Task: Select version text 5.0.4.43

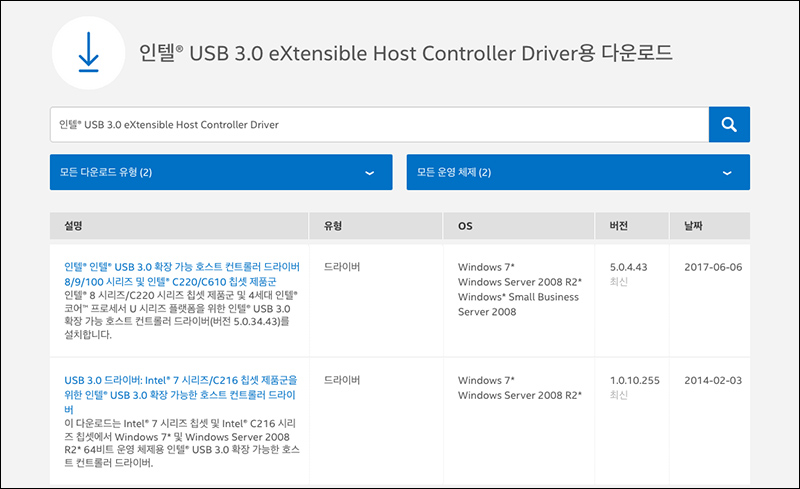Action: [629, 267]
